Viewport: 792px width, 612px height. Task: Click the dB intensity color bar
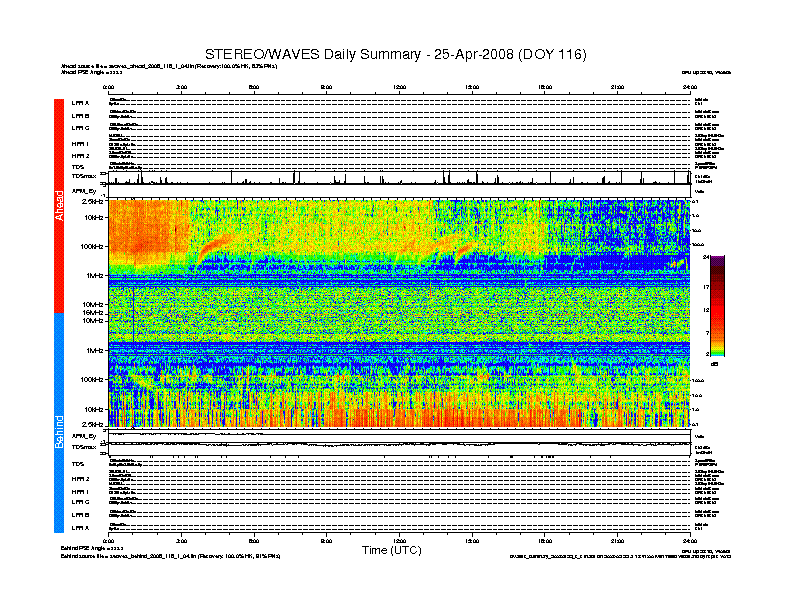click(x=717, y=305)
